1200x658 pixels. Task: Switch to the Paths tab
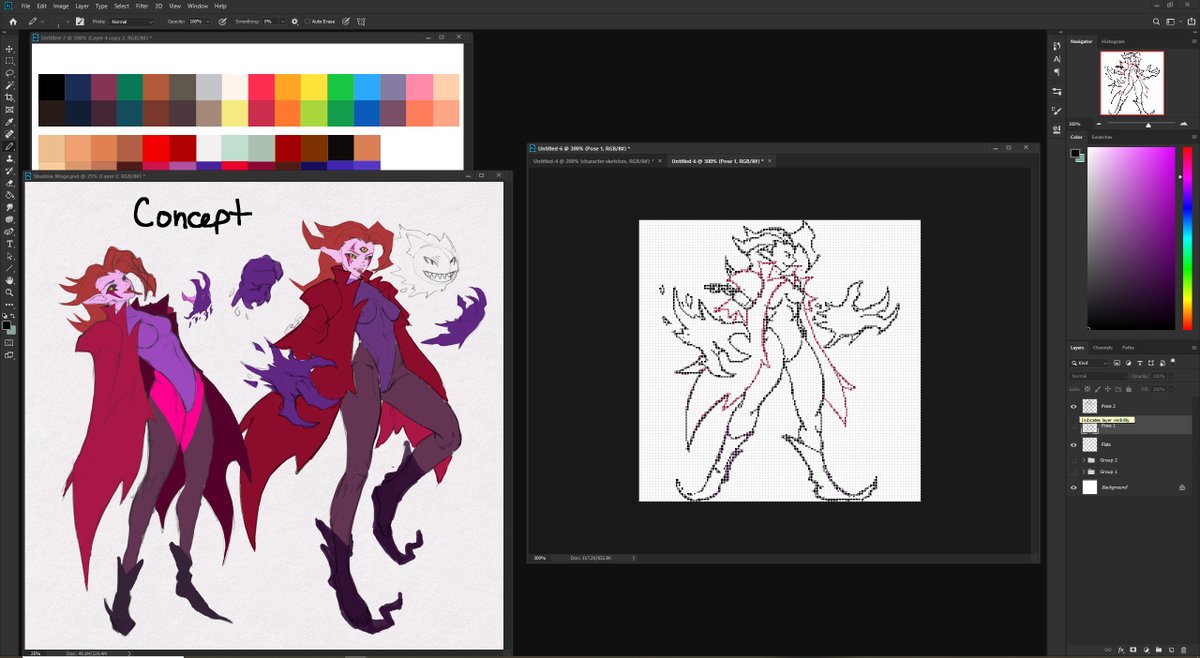pos(1128,347)
